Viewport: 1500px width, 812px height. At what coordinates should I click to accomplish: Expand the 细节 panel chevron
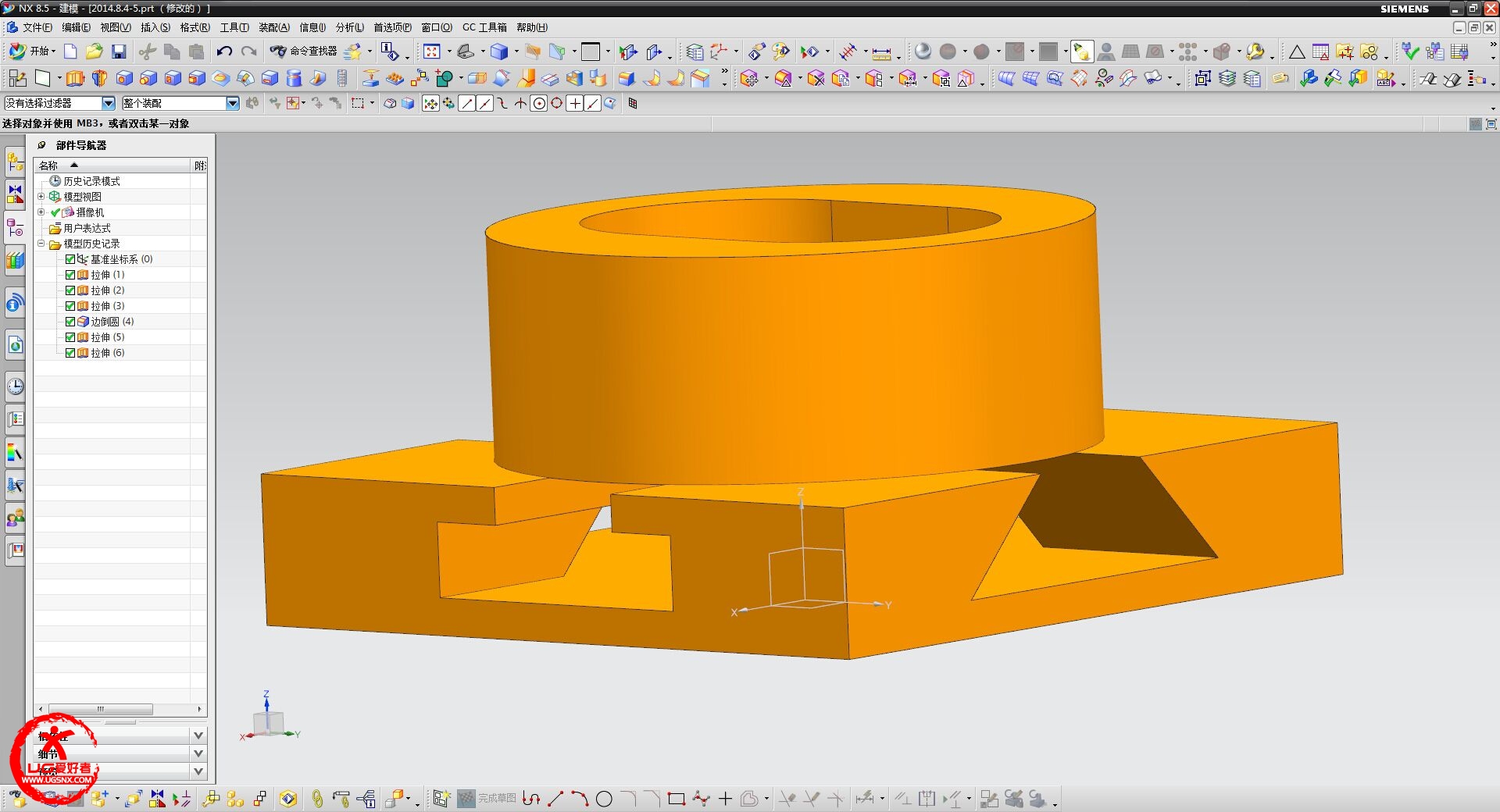(198, 753)
